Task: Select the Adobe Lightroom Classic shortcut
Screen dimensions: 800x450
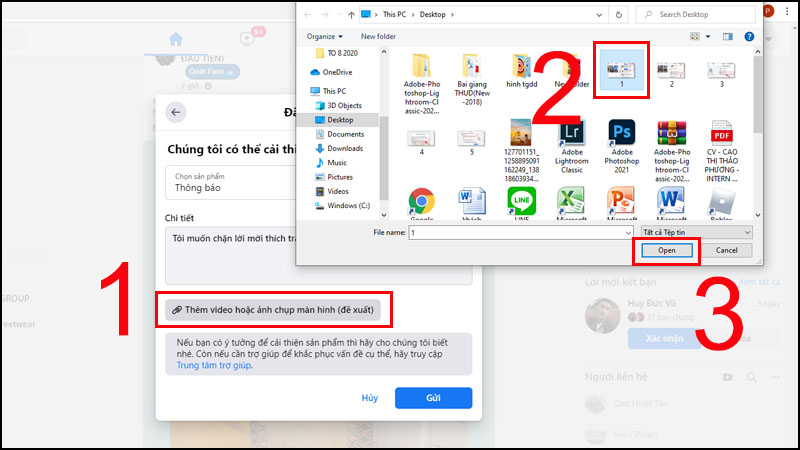Action: pyautogui.click(x=571, y=146)
